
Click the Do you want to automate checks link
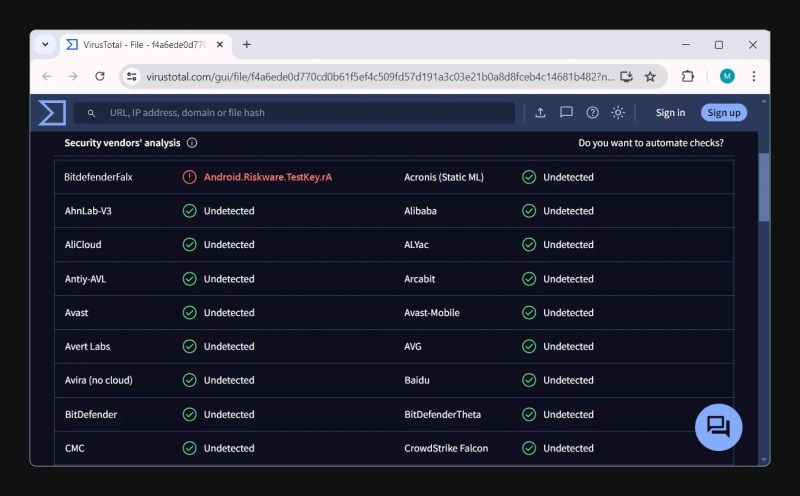coord(651,143)
